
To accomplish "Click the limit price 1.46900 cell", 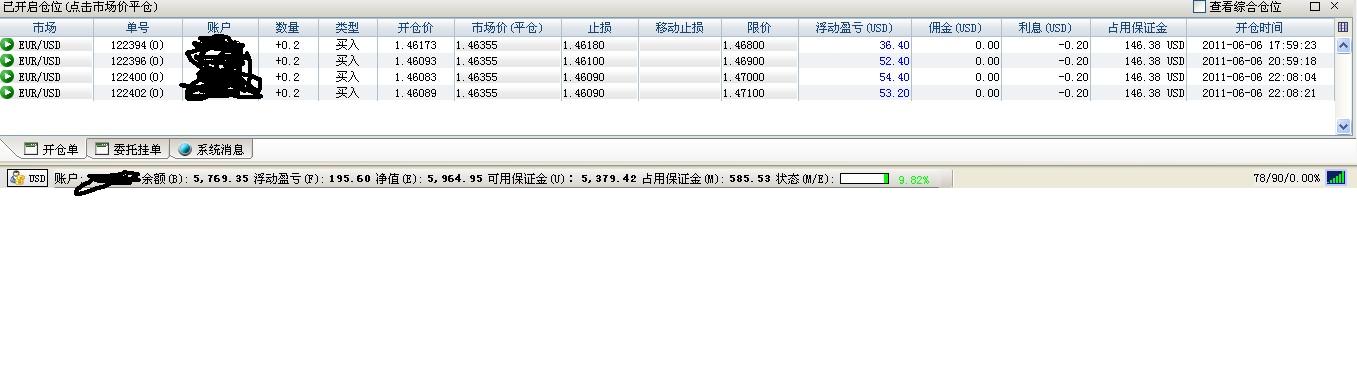I will [759, 61].
